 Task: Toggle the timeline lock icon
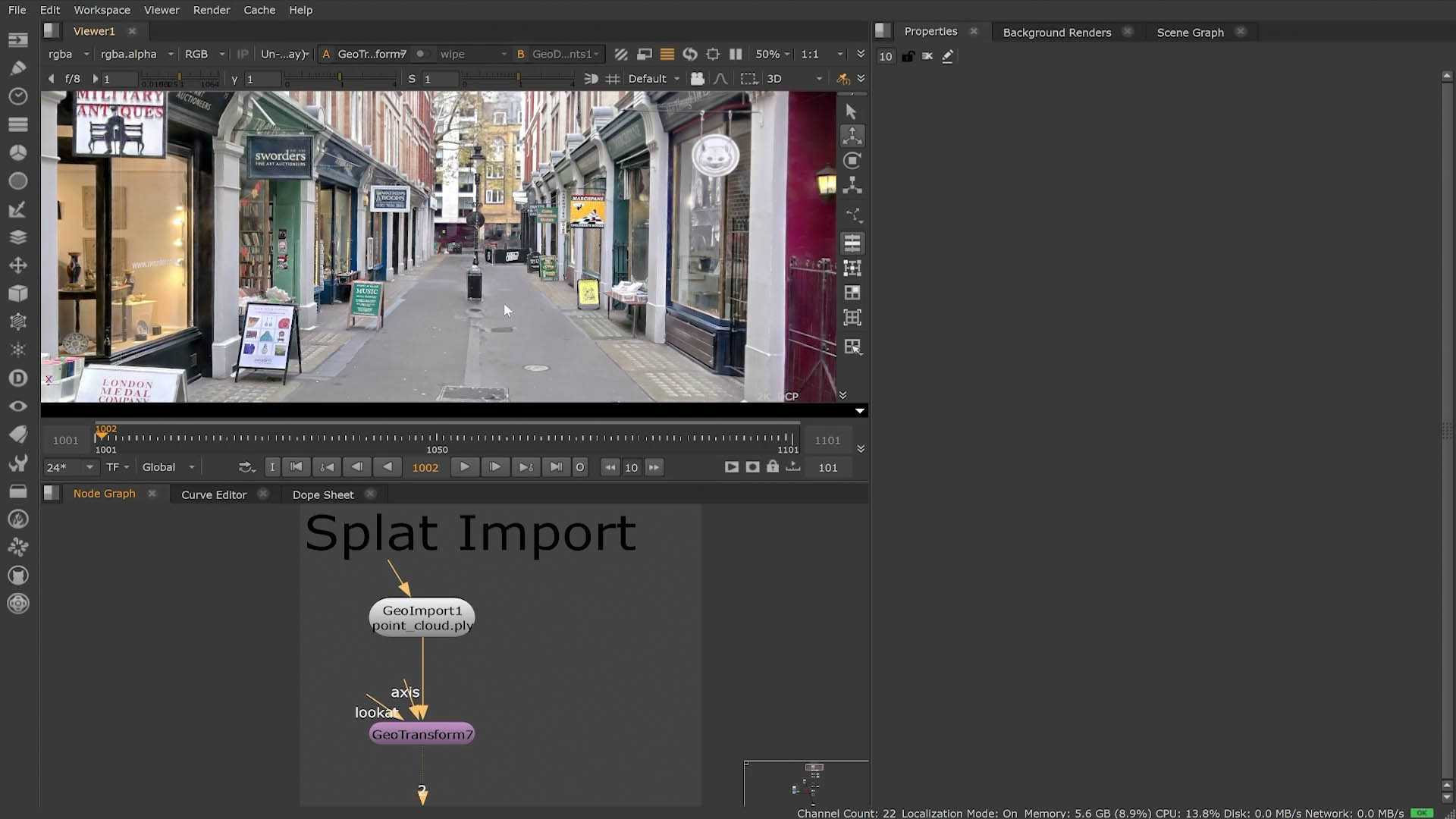coord(772,467)
